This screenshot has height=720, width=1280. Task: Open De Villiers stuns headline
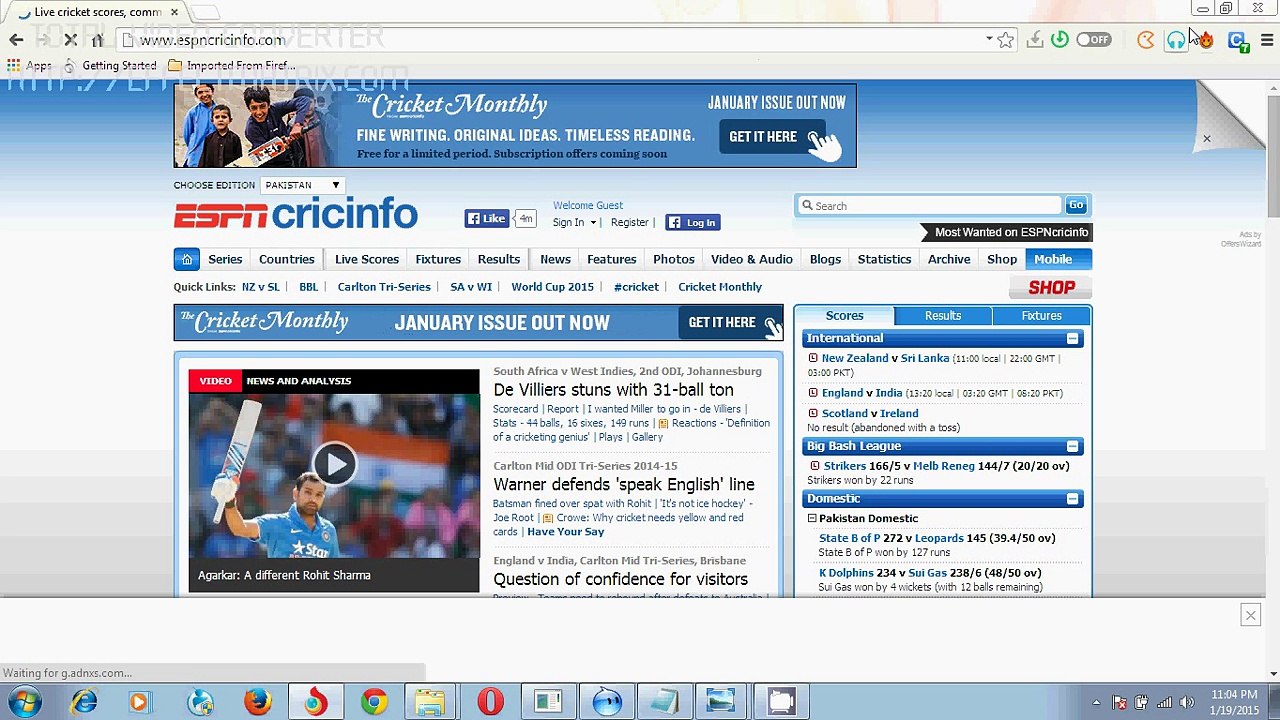[613, 390]
